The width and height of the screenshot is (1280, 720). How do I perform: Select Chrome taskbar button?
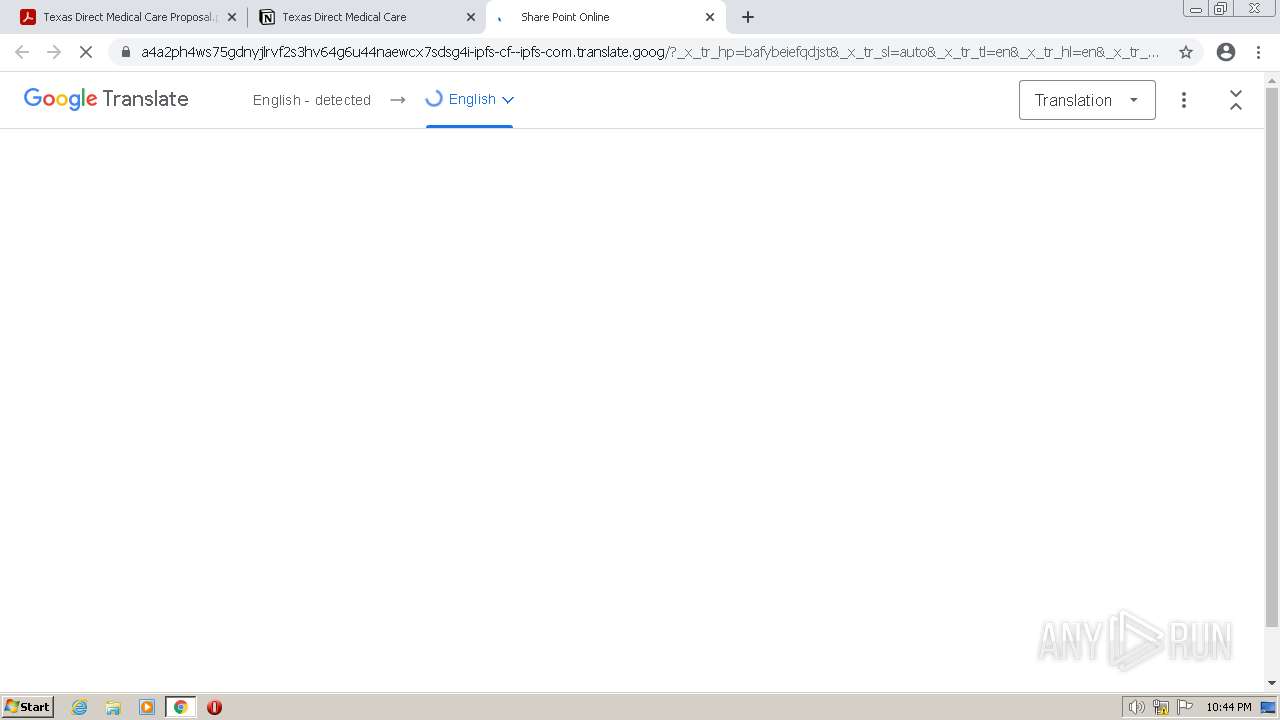180,707
